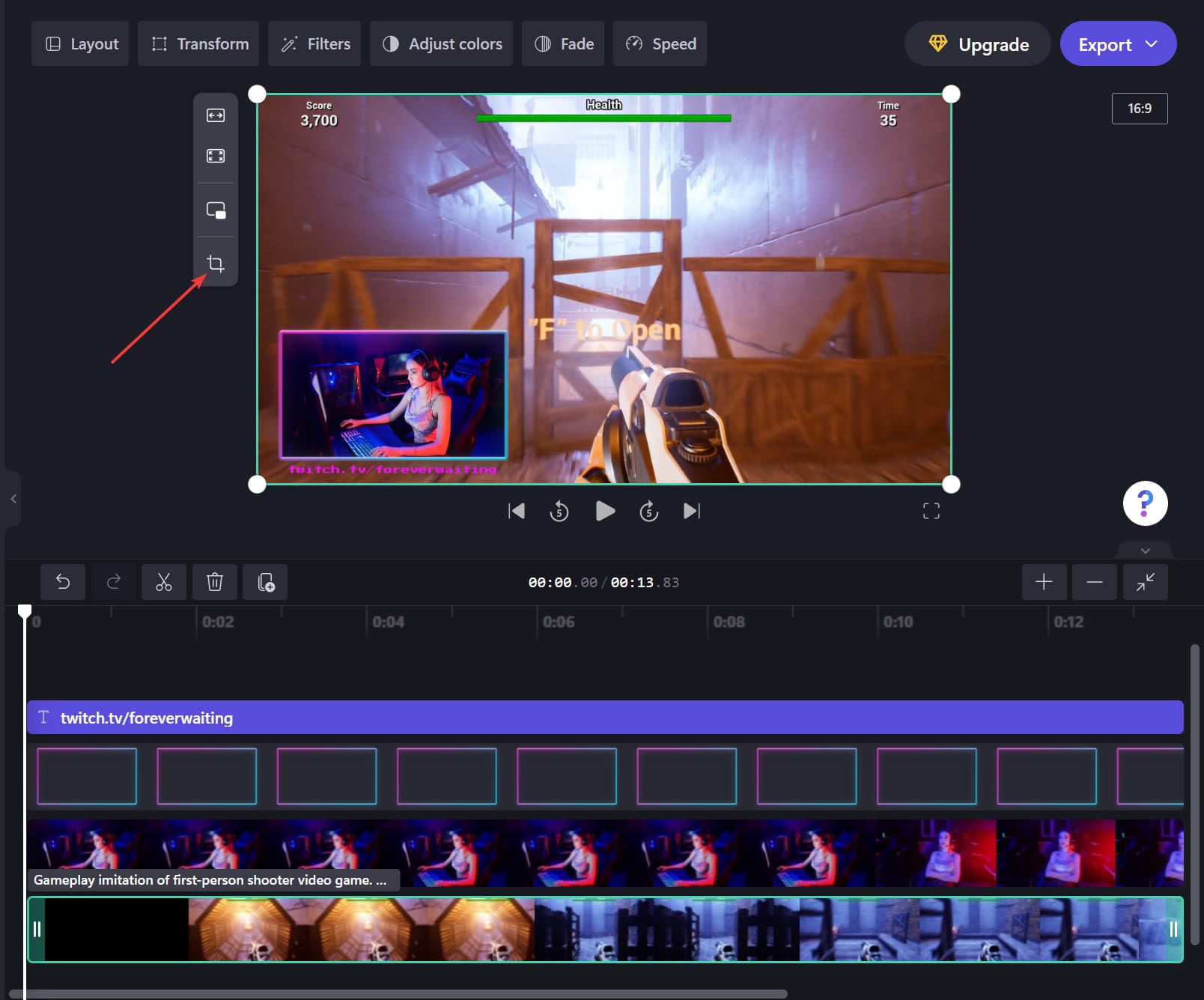Undo the last edit
This screenshot has height=1000, width=1204.
pos(63,582)
